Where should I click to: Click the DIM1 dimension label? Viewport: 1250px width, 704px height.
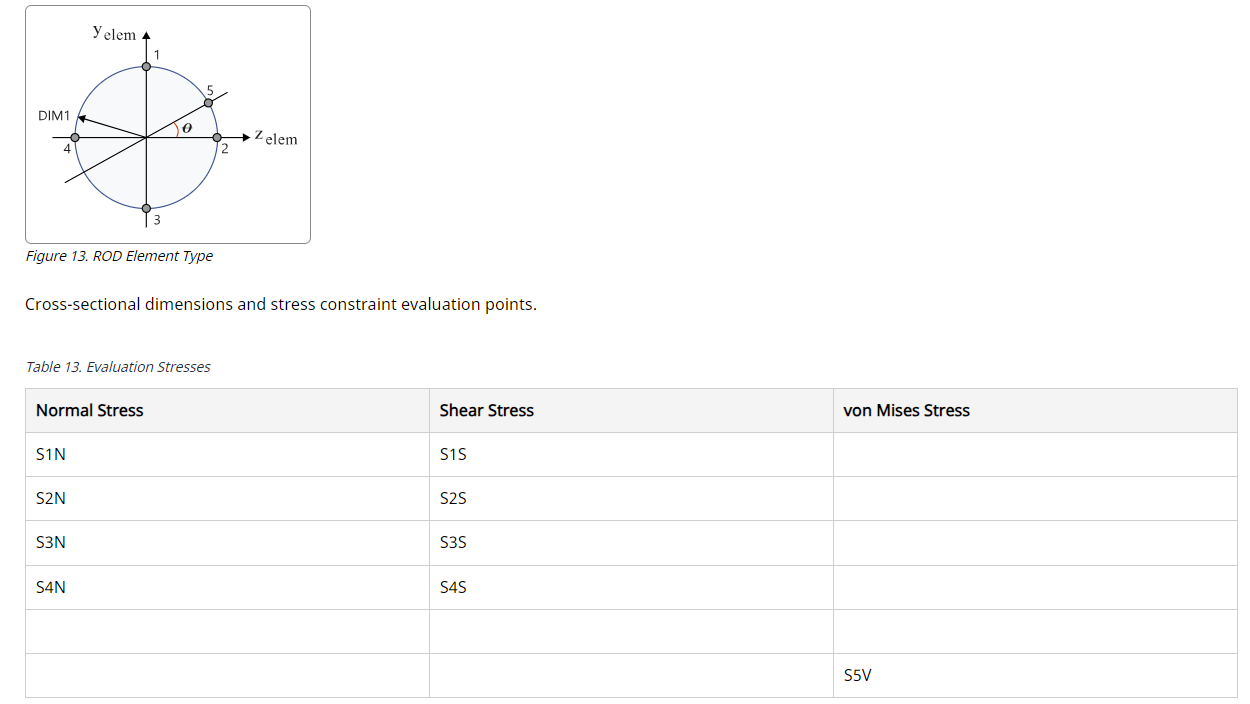point(54,116)
